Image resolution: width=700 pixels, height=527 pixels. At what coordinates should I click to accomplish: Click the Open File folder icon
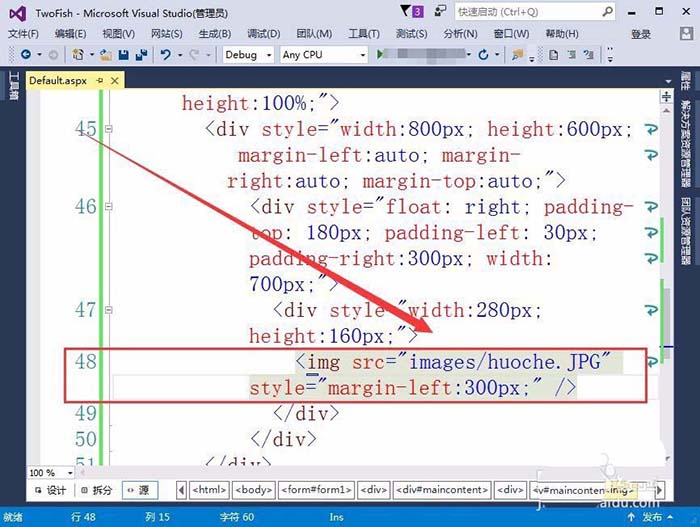point(106,55)
